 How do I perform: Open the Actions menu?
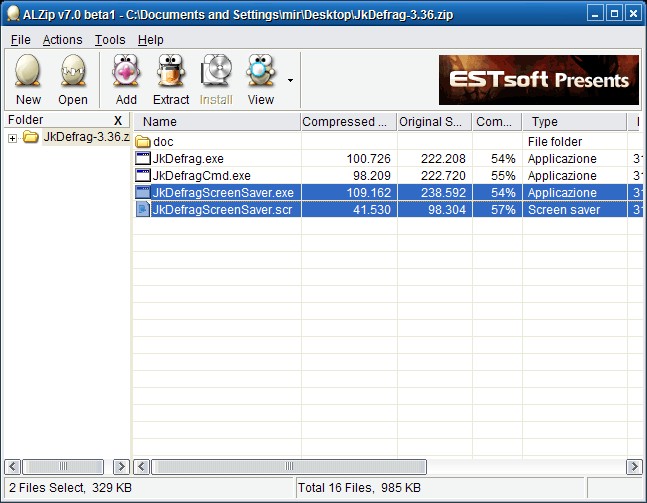63,40
